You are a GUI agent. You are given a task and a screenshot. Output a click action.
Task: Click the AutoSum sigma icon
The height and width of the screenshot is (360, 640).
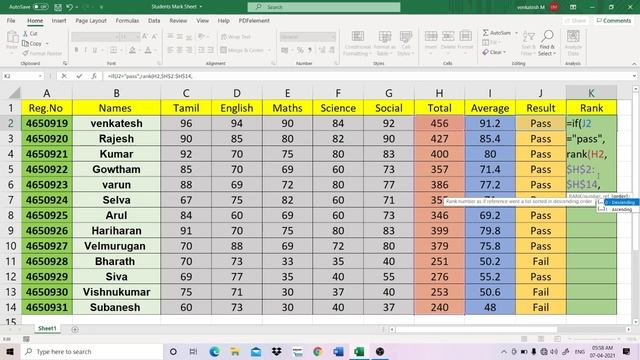[x=485, y=33]
